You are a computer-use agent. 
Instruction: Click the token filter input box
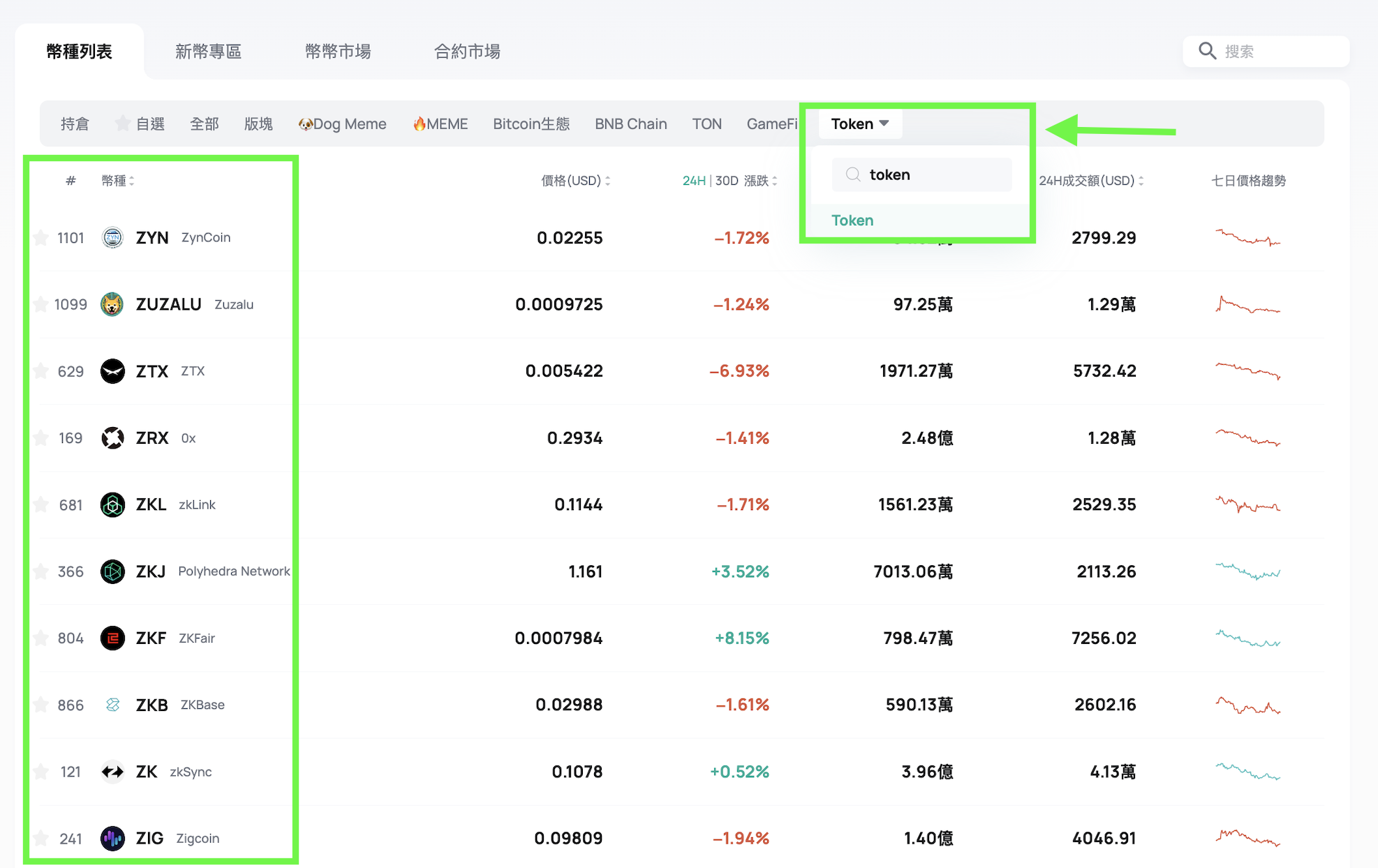click(x=921, y=174)
